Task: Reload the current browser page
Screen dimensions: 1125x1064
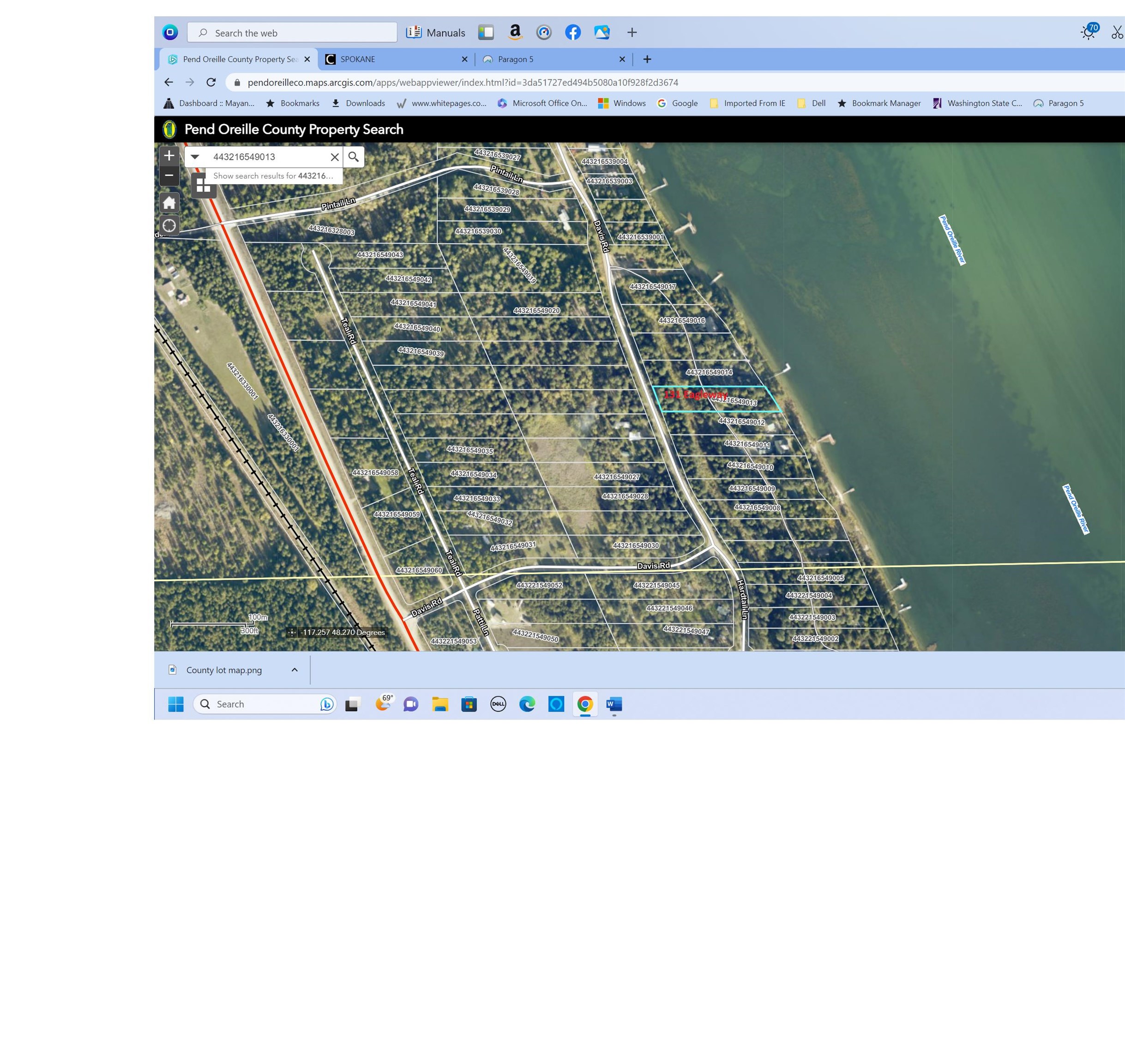Action: coord(211,82)
